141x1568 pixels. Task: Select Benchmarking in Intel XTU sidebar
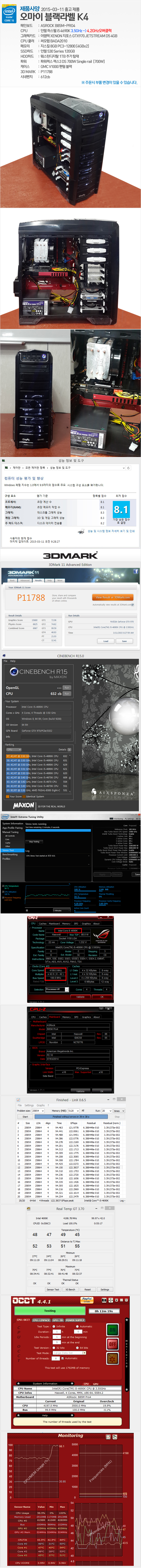click(10, 855)
